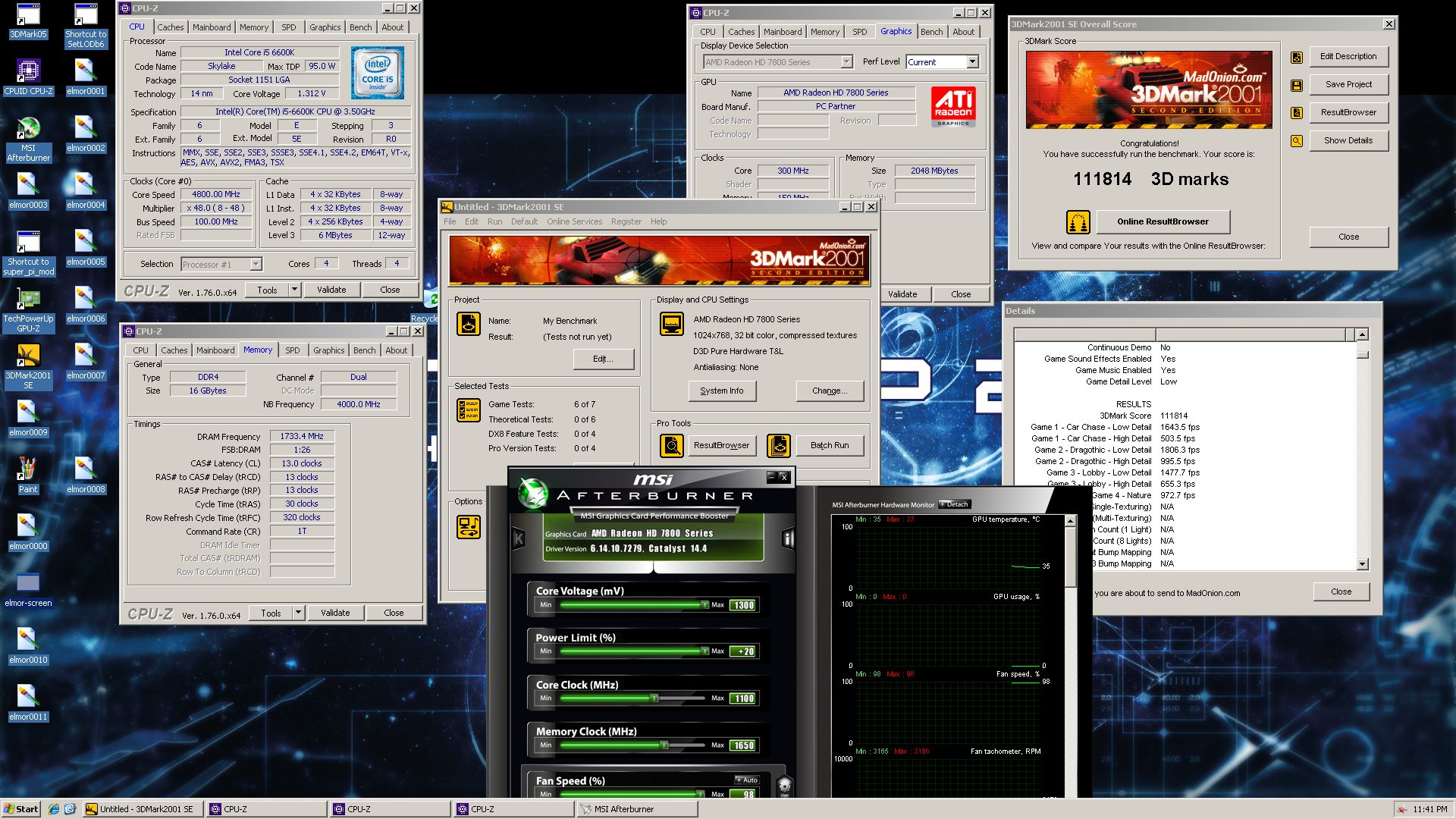Click the Hardware Monitor scroll up arrow
The height and width of the screenshot is (819, 1456).
pyautogui.click(x=1070, y=521)
